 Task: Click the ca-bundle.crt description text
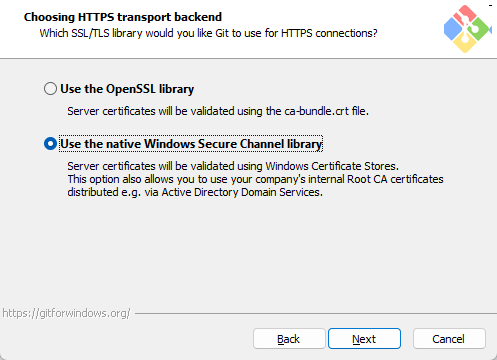[x=218, y=111]
